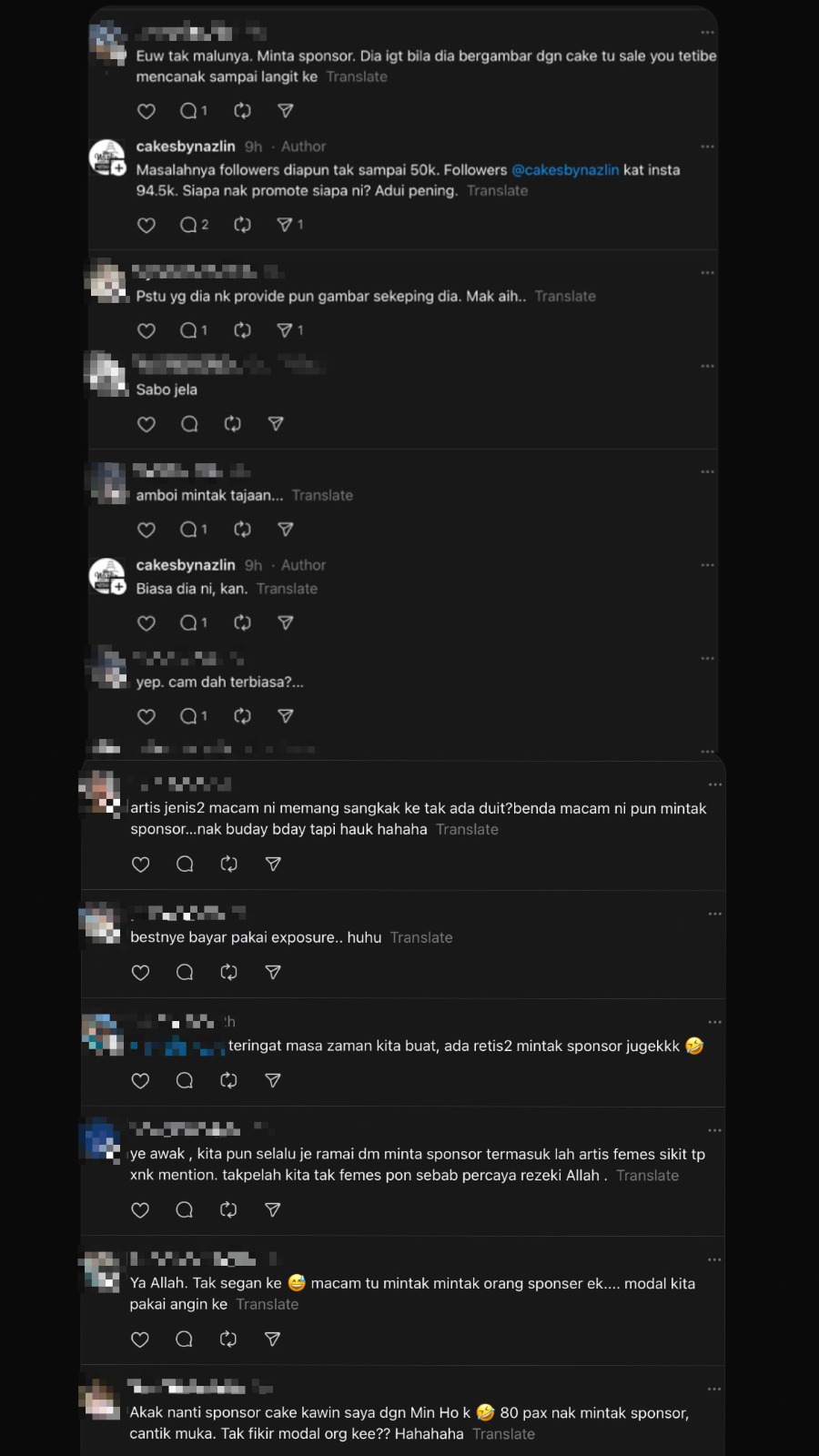Reply to the 'yep. cam dah terbiasa' comment
The width and height of the screenshot is (819, 1456).
coord(189,717)
